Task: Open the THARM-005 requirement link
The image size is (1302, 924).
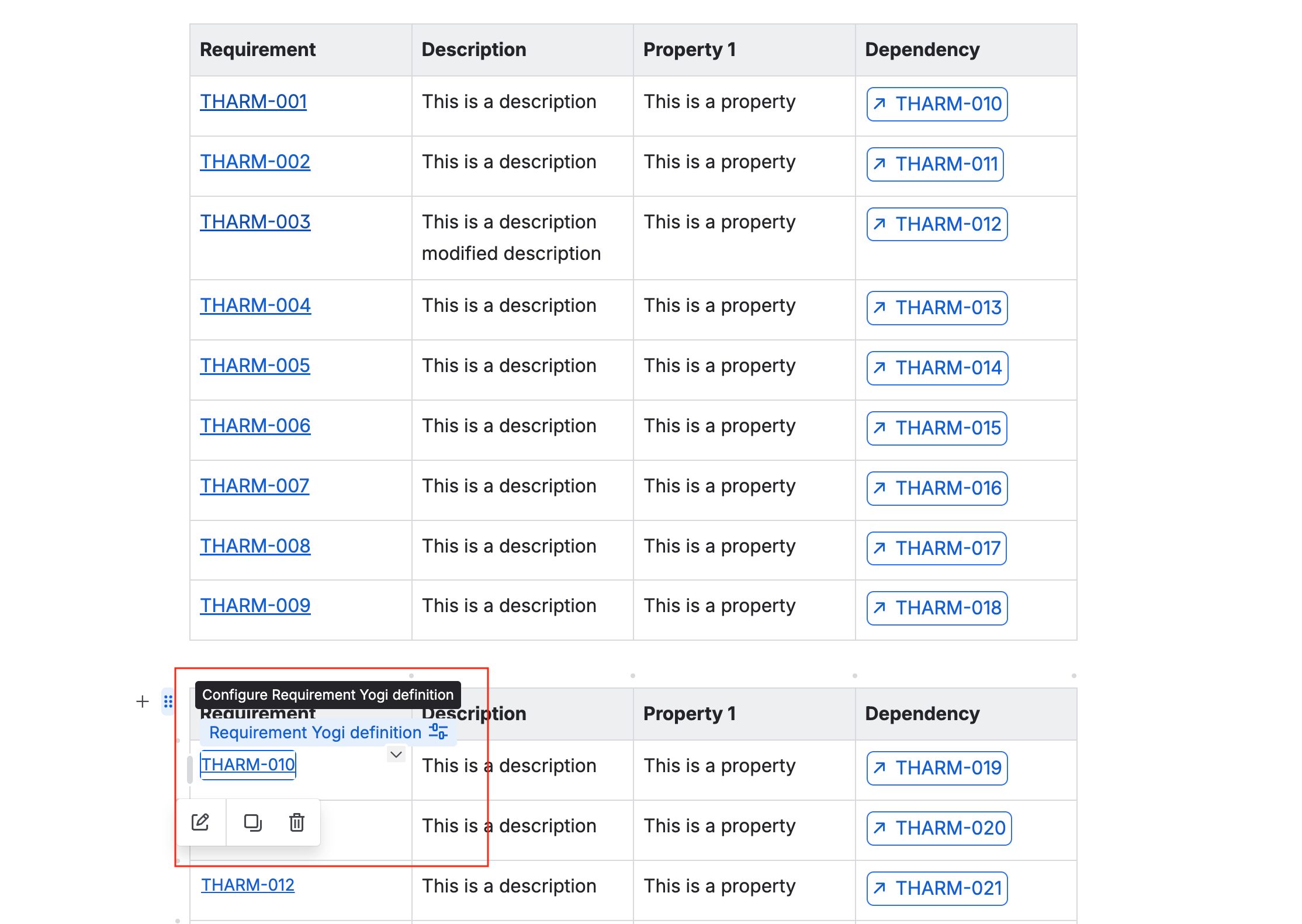Action: point(255,366)
